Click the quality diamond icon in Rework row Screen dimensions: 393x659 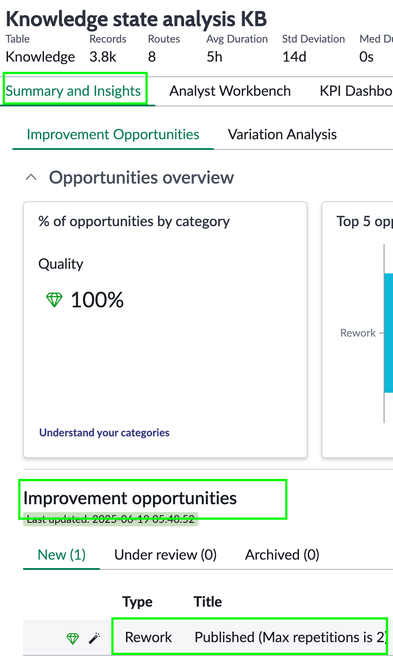(x=73, y=638)
